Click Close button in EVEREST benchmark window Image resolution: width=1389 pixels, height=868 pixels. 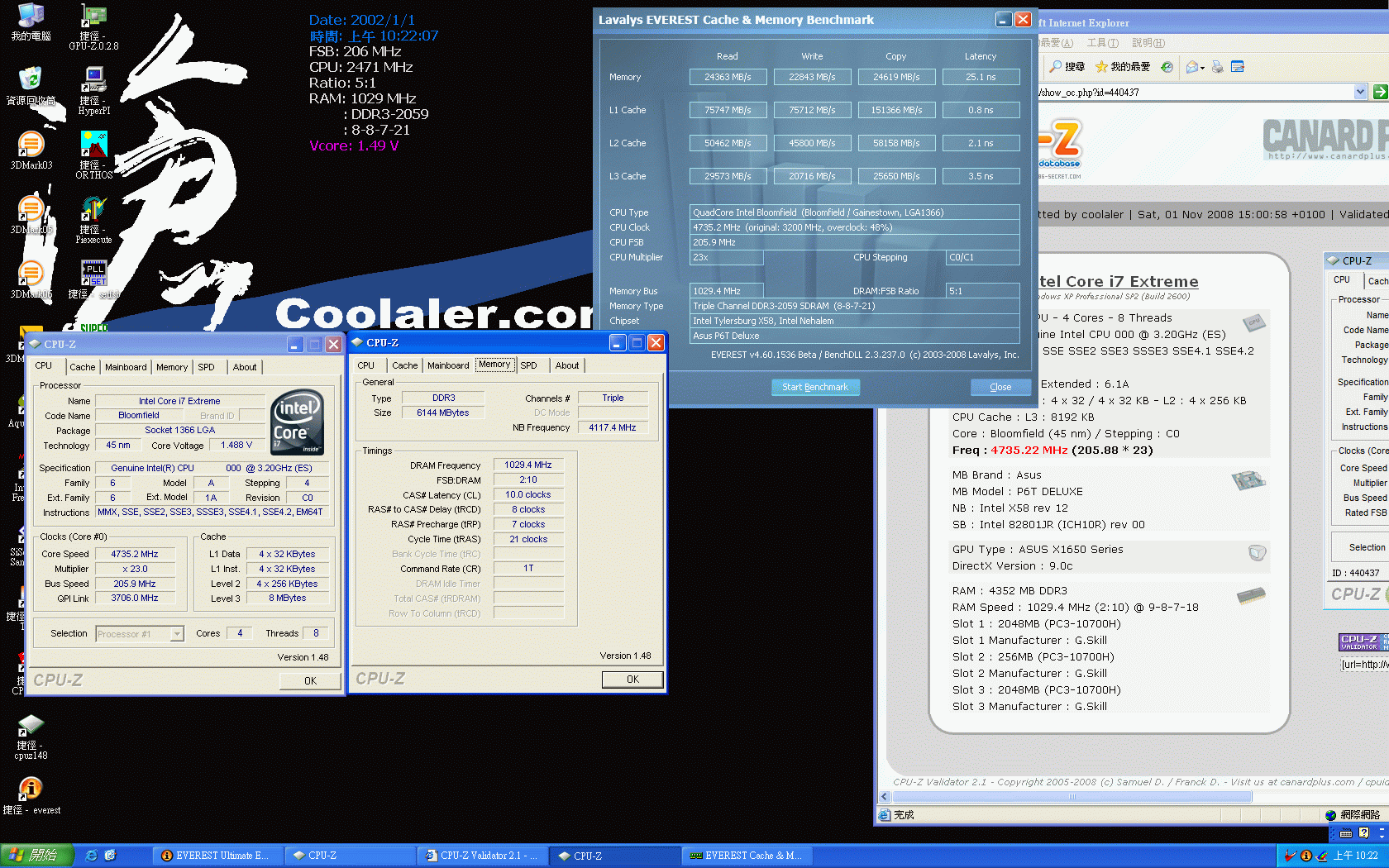[1000, 387]
